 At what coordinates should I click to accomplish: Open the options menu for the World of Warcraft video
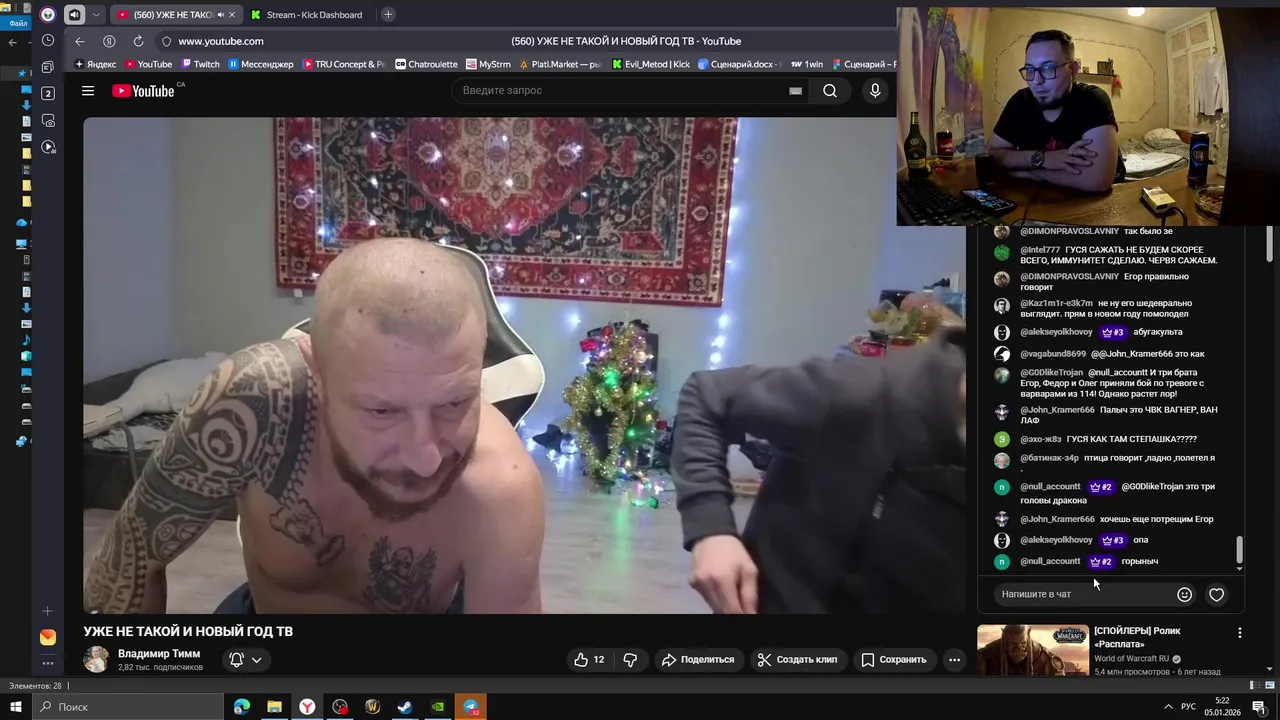coord(1240,633)
